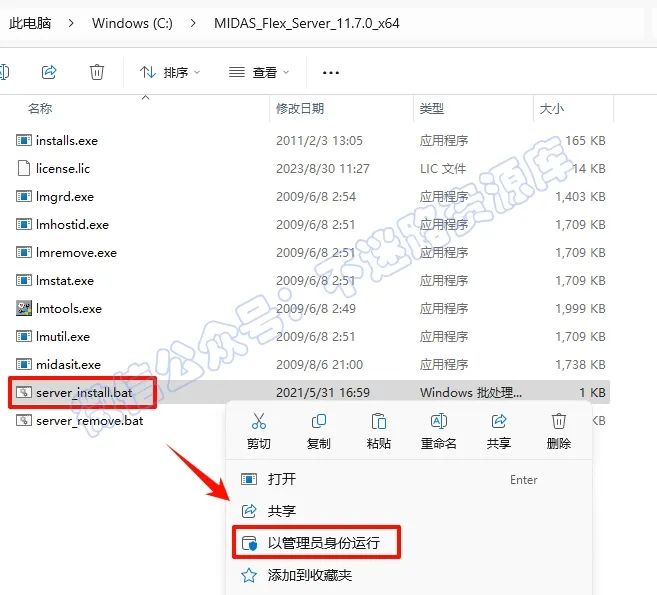Select the lmgrd.exe file name

[65, 196]
